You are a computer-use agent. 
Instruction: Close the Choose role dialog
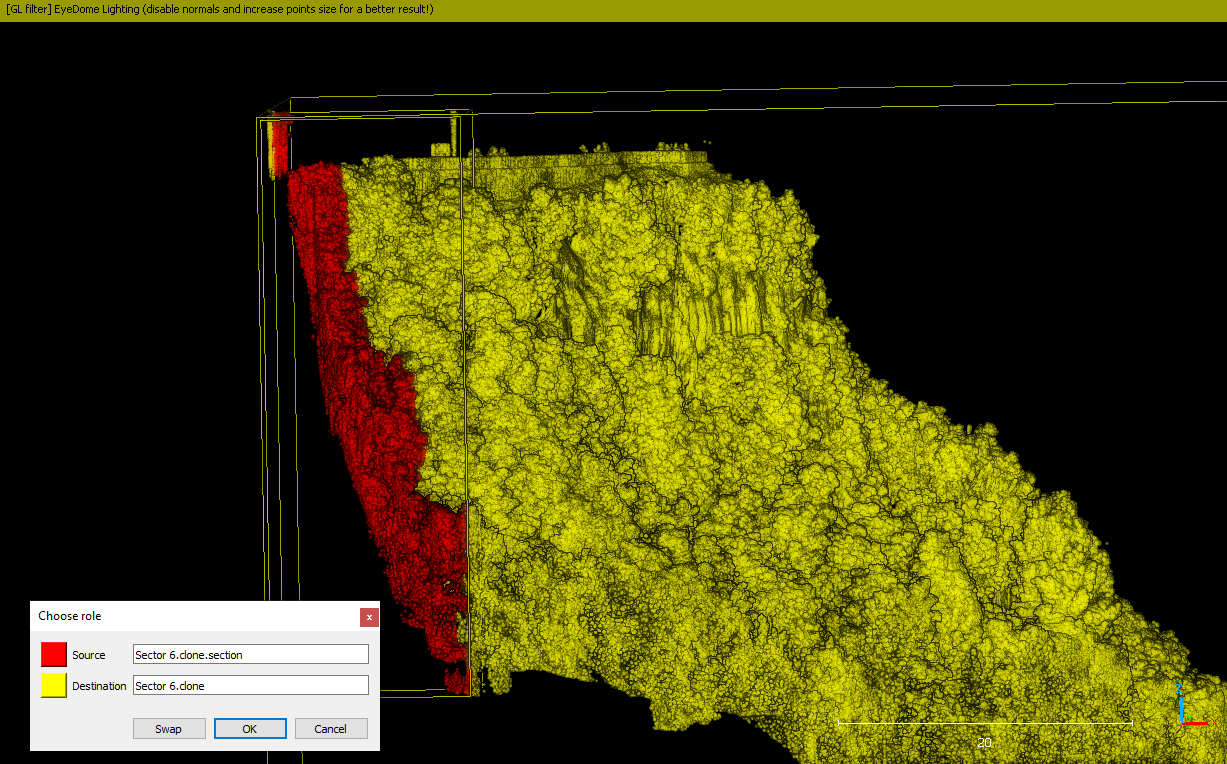tap(369, 617)
